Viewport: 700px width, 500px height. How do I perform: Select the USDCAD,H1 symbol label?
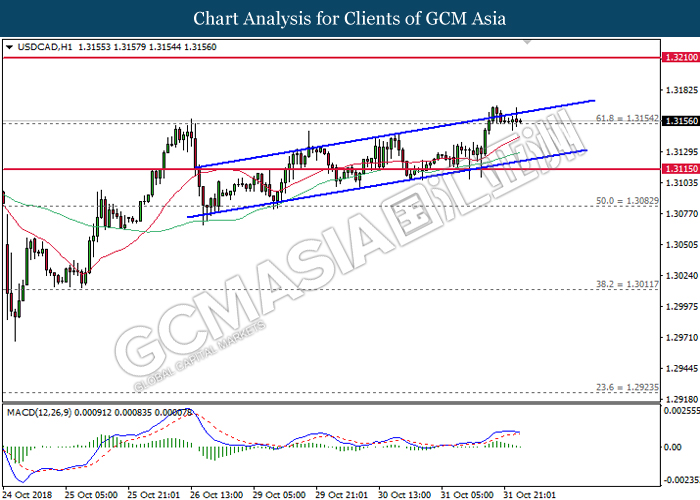click(45, 47)
